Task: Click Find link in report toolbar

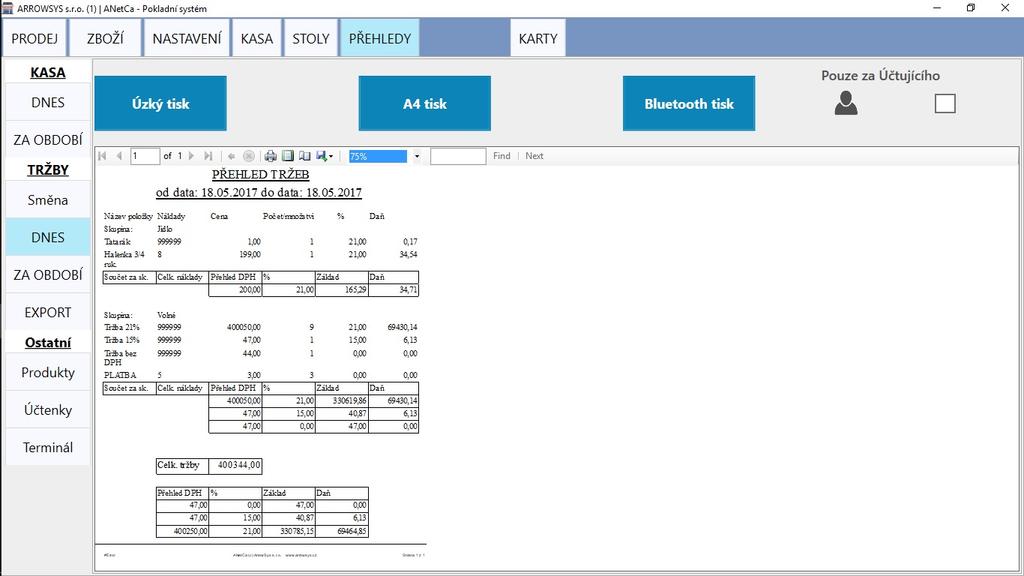Action: click(502, 156)
